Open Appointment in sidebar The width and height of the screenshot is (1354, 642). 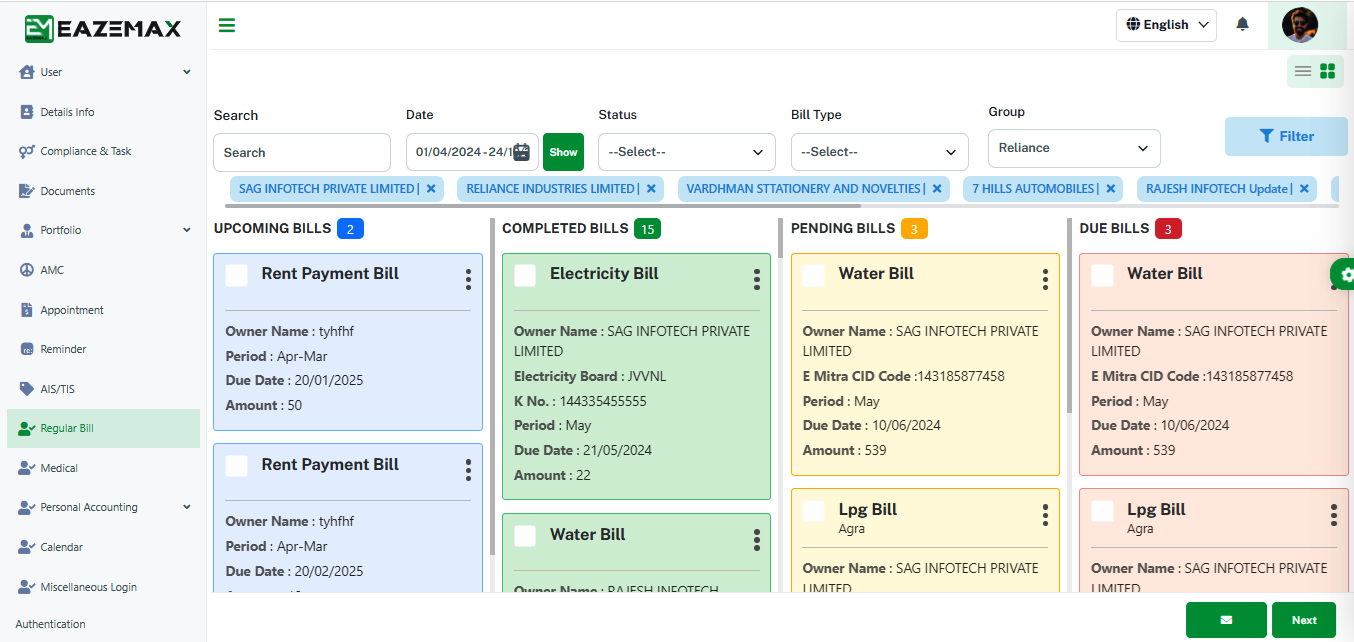coord(71,310)
